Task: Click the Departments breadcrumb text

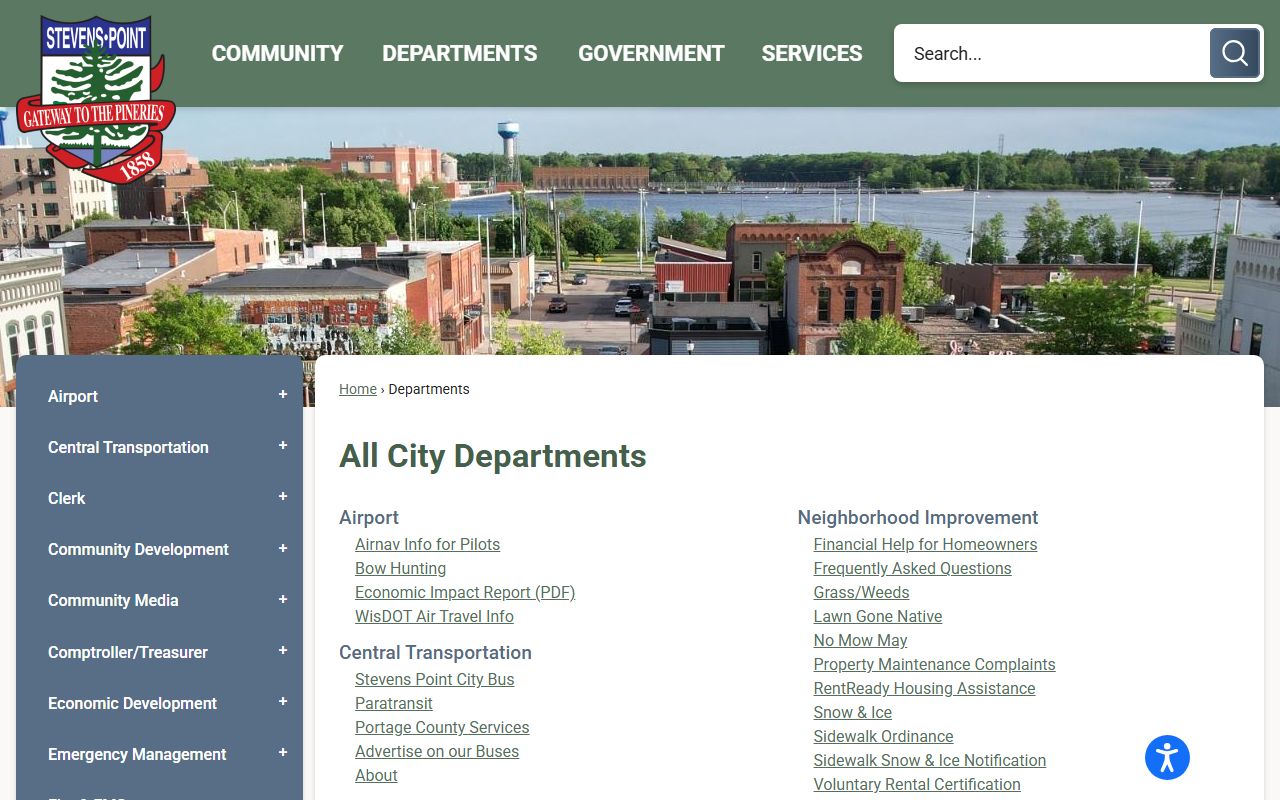Action: [x=429, y=389]
